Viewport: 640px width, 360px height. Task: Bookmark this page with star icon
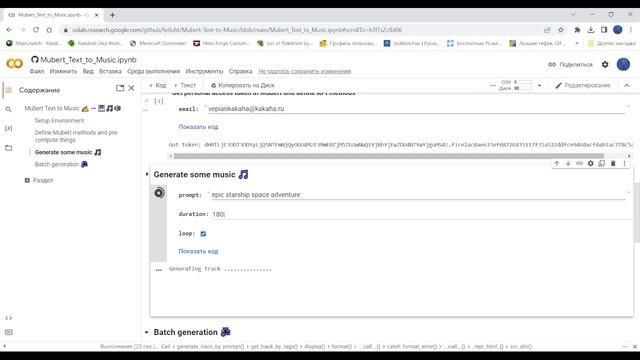(x=561, y=30)
